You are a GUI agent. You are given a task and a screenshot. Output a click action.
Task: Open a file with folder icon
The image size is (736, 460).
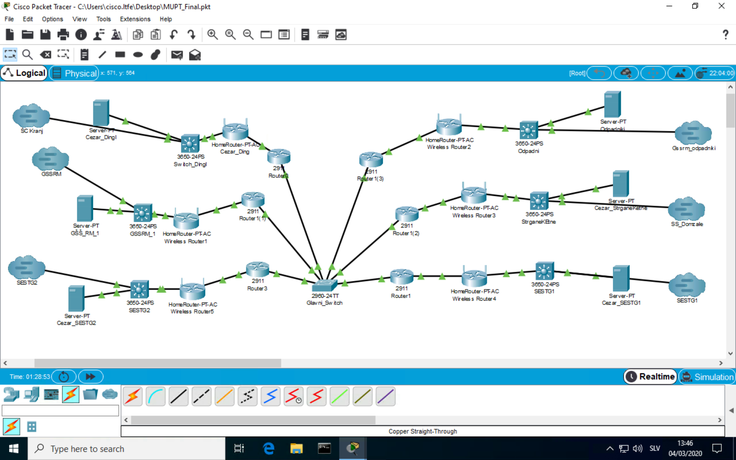[x=28, y=35]
